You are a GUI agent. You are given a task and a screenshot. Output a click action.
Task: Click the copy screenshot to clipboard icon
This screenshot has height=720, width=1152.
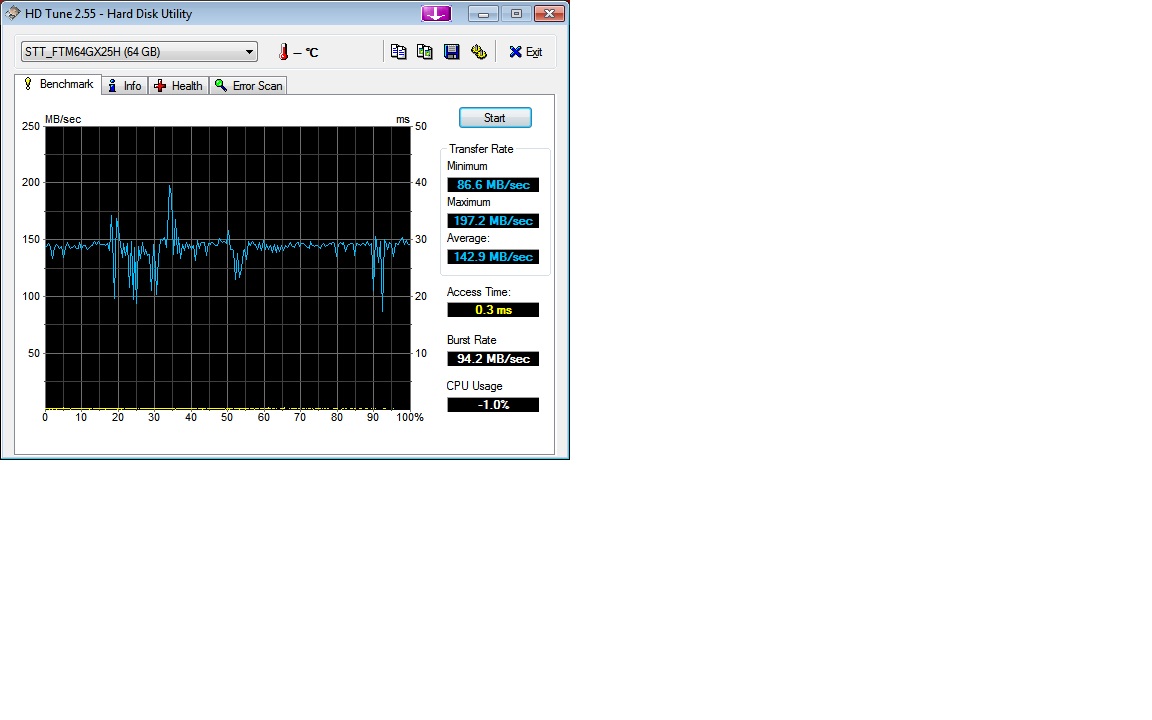(x=425, y=51)
